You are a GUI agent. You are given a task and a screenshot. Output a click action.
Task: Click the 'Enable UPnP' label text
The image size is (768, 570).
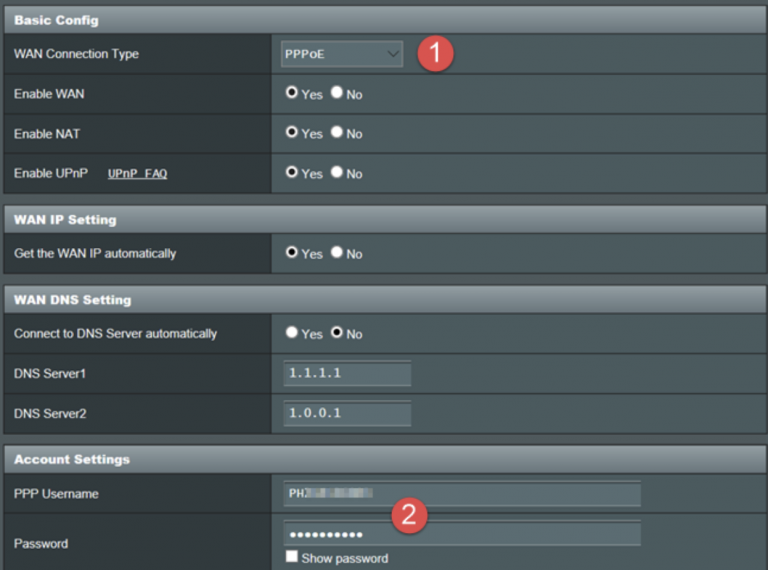tap(51, 173)
